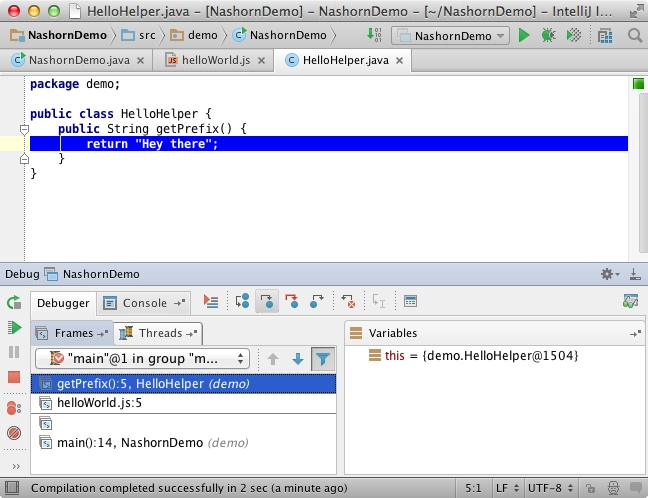The image size is (648, 498).
Task: Open Project Structure icon in toolbar
Action: (x=605, y=36)
